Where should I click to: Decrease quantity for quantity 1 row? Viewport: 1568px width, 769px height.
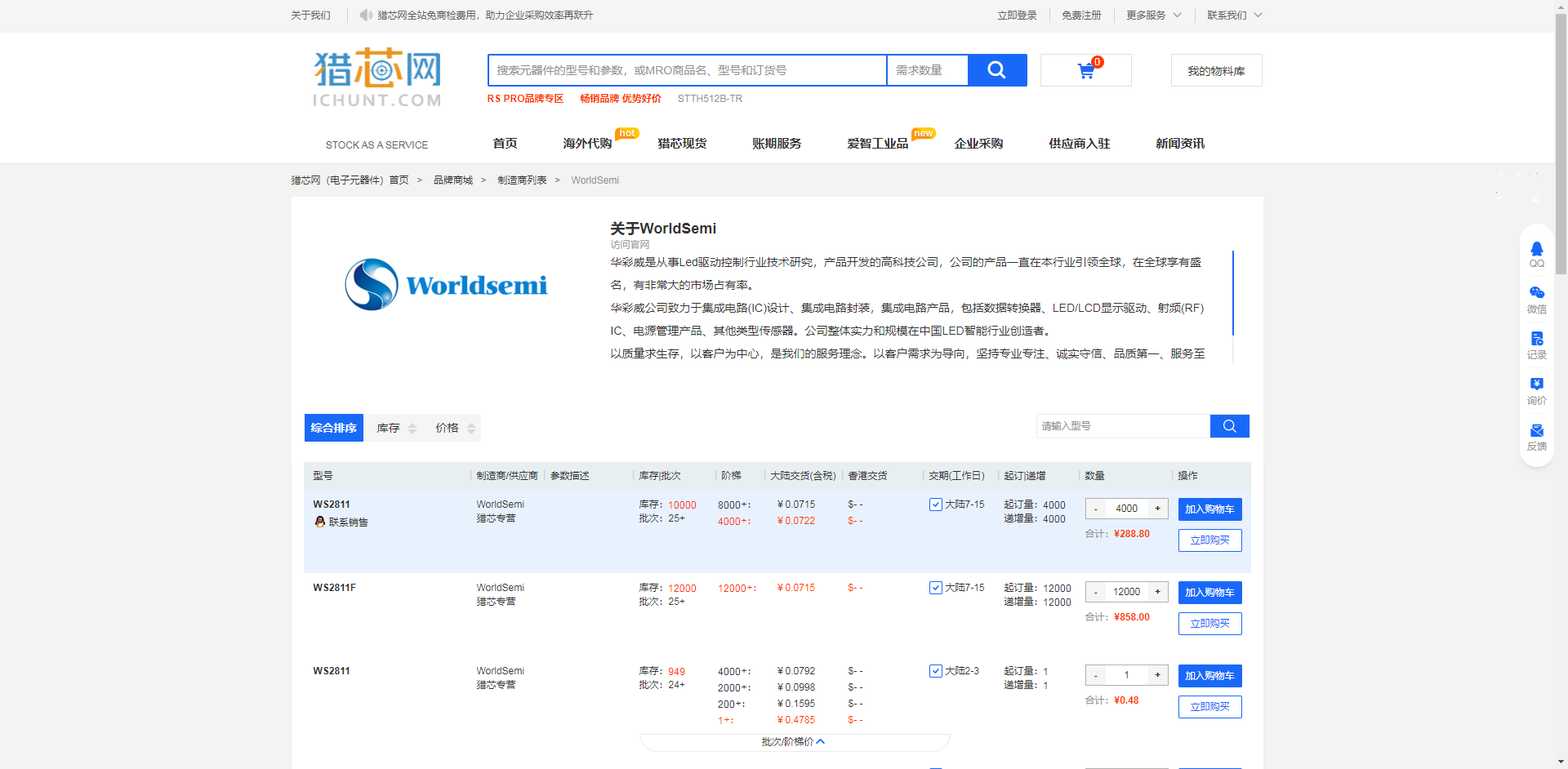(1096, 675)
